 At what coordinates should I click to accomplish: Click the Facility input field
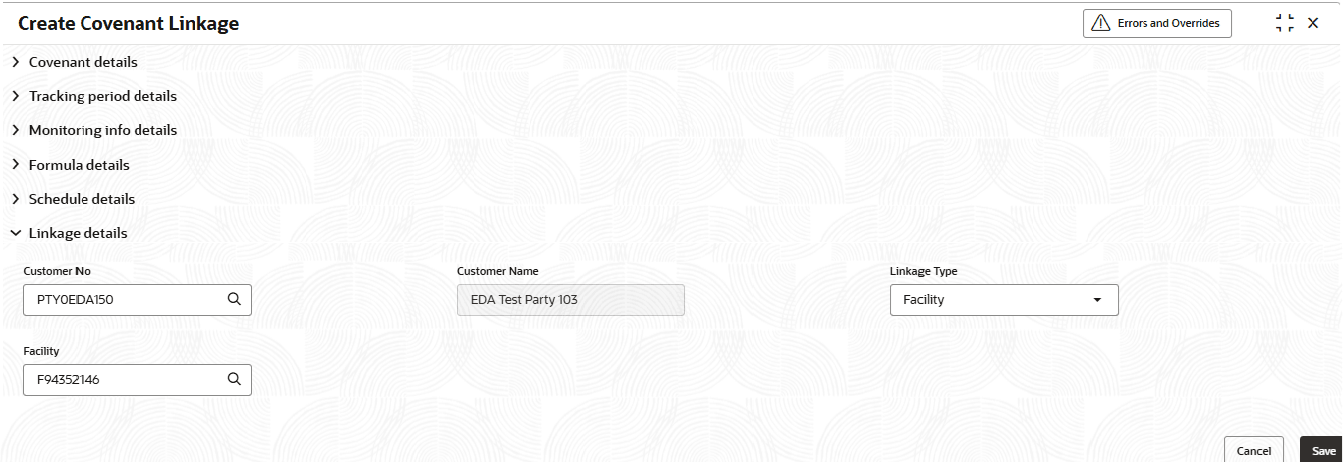125,379
